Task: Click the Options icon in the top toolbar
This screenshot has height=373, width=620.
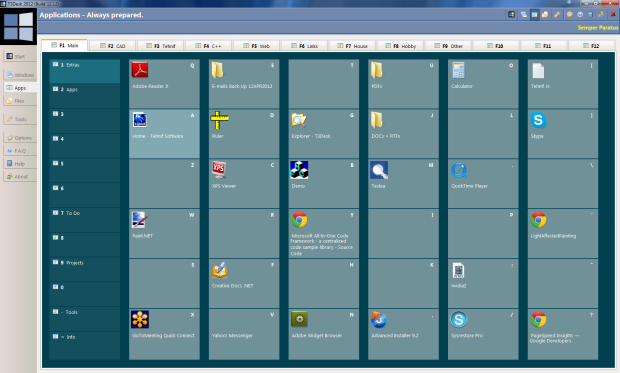Action: (569, 15)
